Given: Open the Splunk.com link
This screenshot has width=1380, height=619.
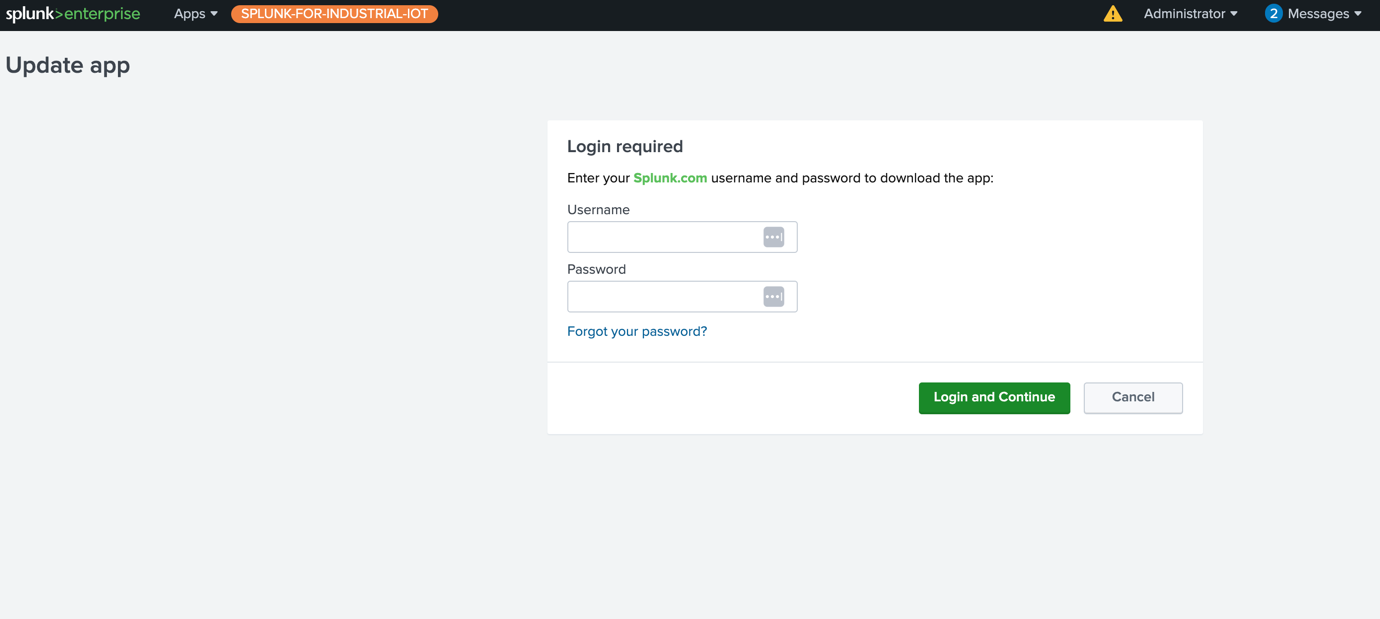Looking at the screenshot, I should point(670,178).
